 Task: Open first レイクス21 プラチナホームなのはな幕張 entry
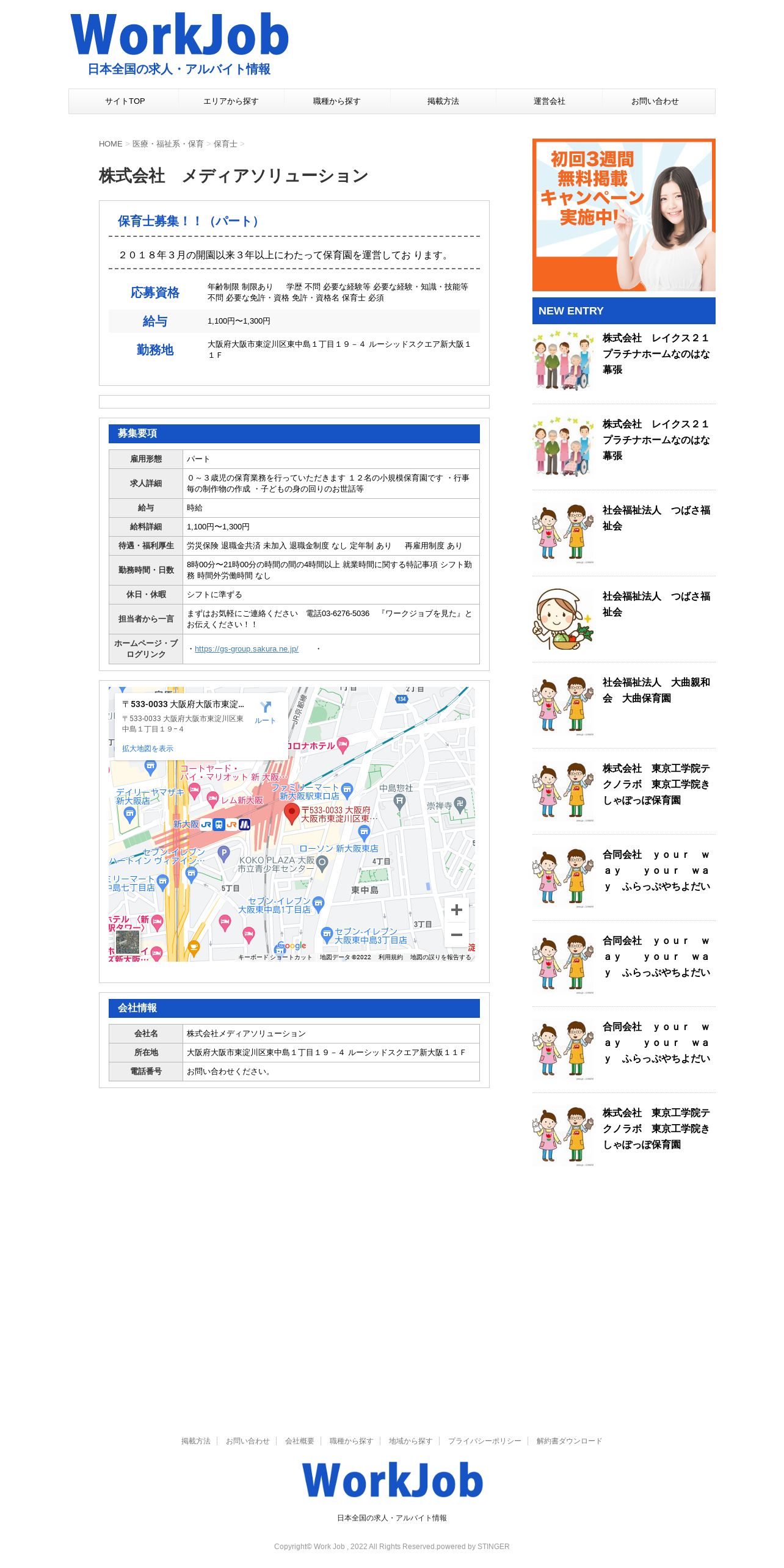(x=656, y=354)
